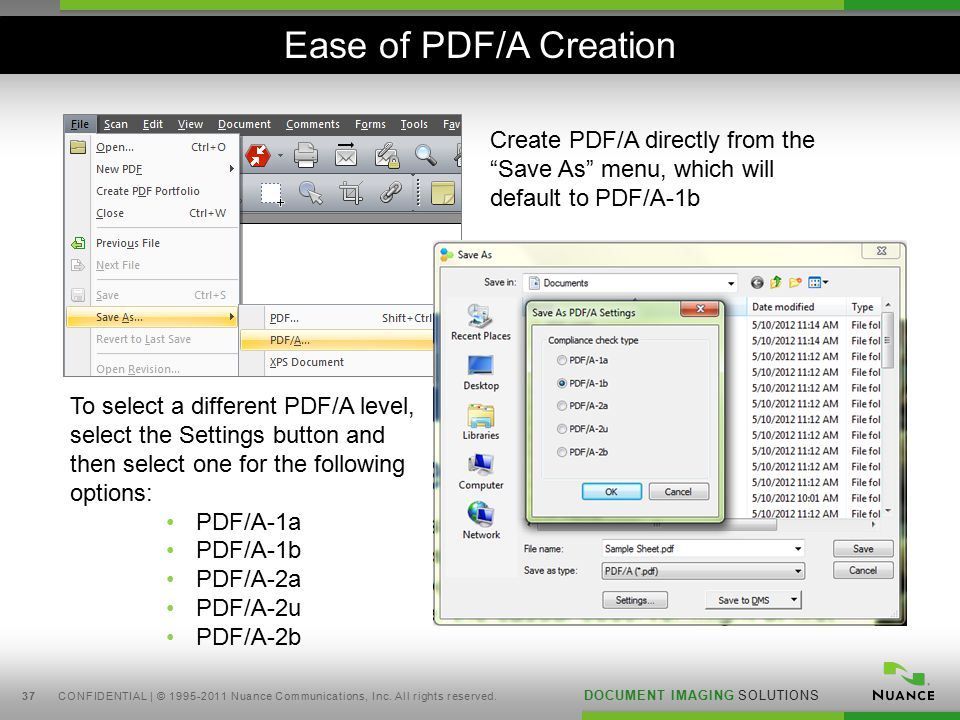This screenshot has width=960, height=720.
Task: Open the Document menu
Action: click(244, 124)
